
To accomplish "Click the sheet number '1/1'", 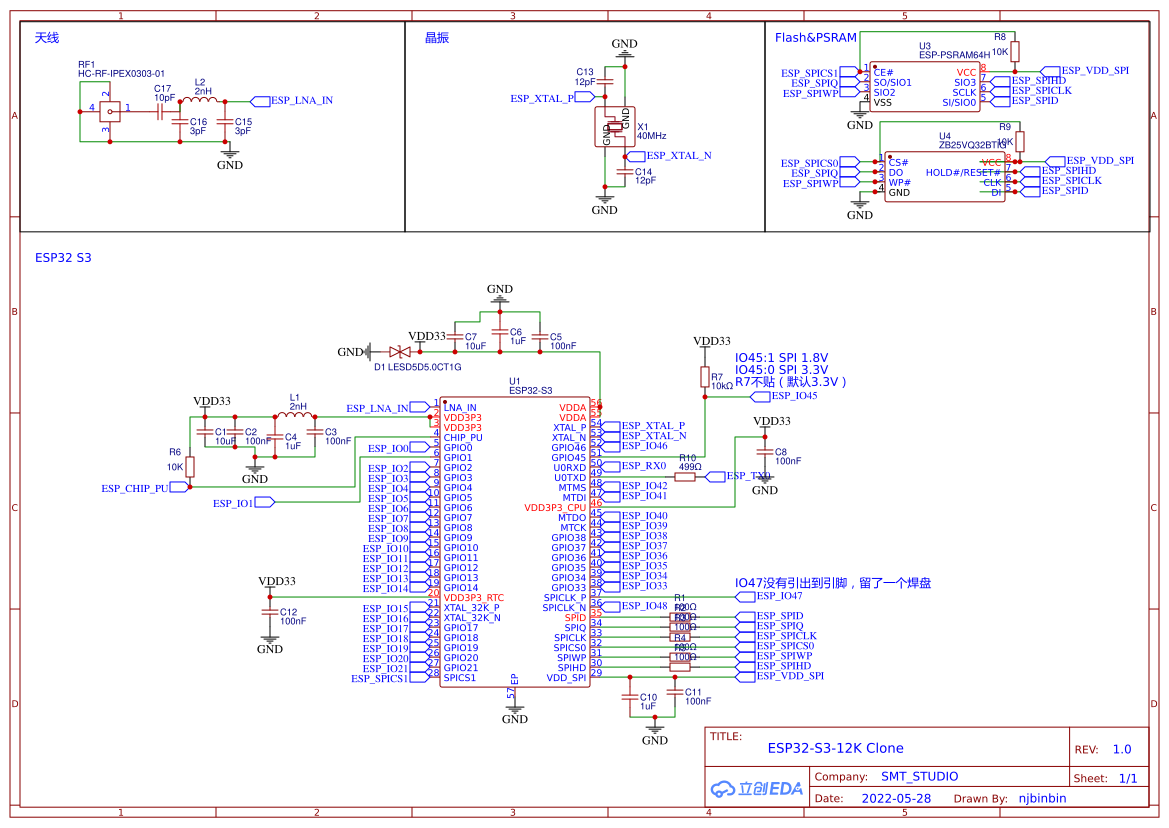I will tap(1128, 779).
